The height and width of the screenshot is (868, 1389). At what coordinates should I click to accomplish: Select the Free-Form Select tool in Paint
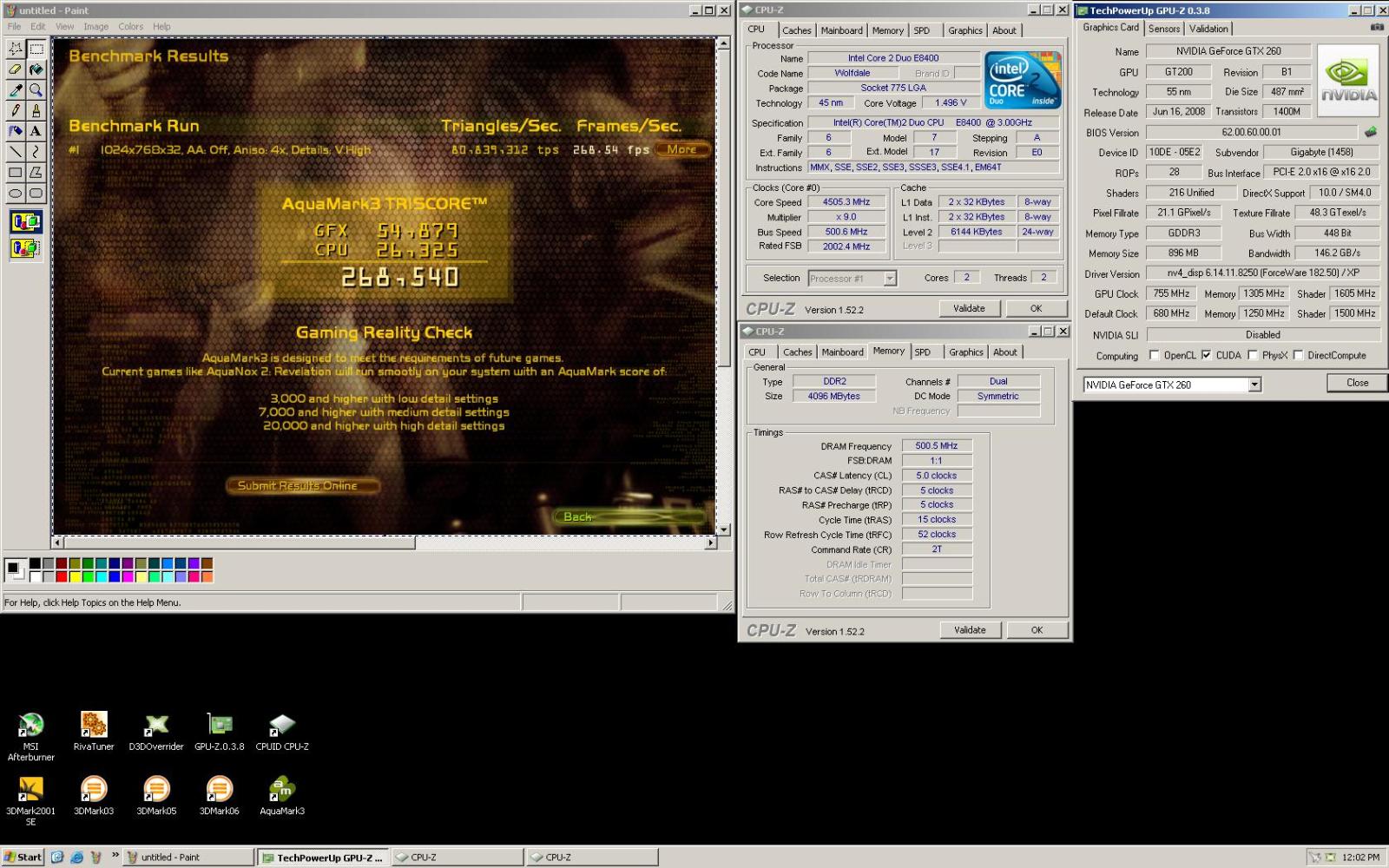click(16, 49)
